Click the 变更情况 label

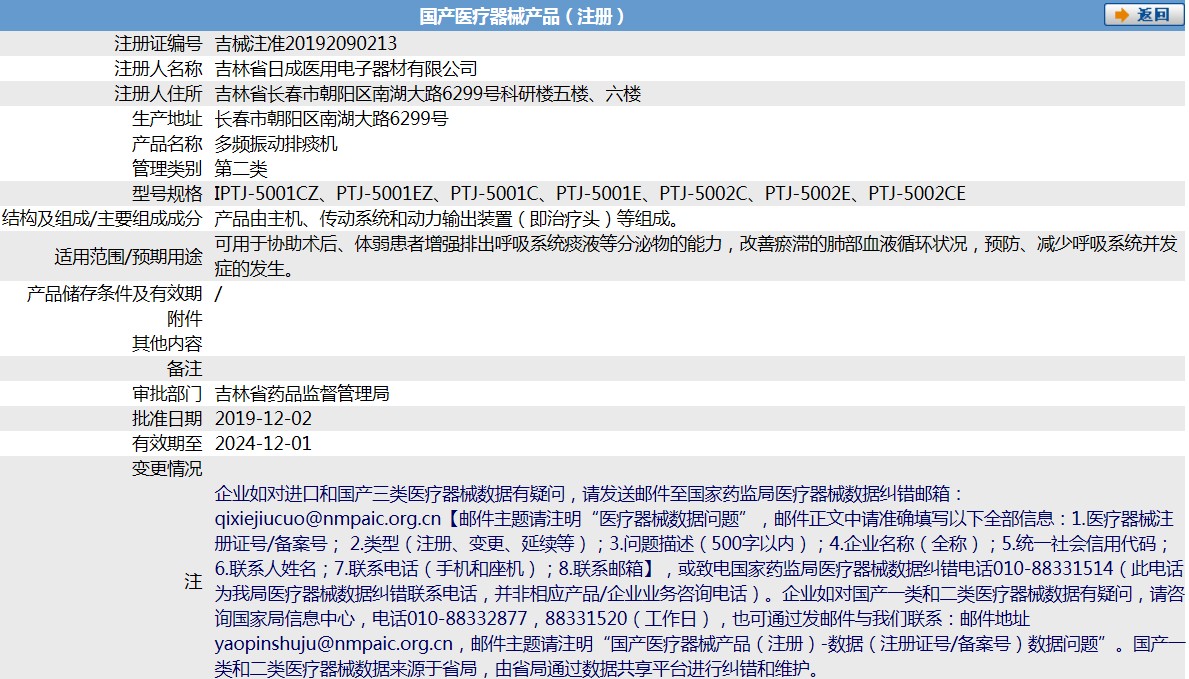[x=167, y=469]
